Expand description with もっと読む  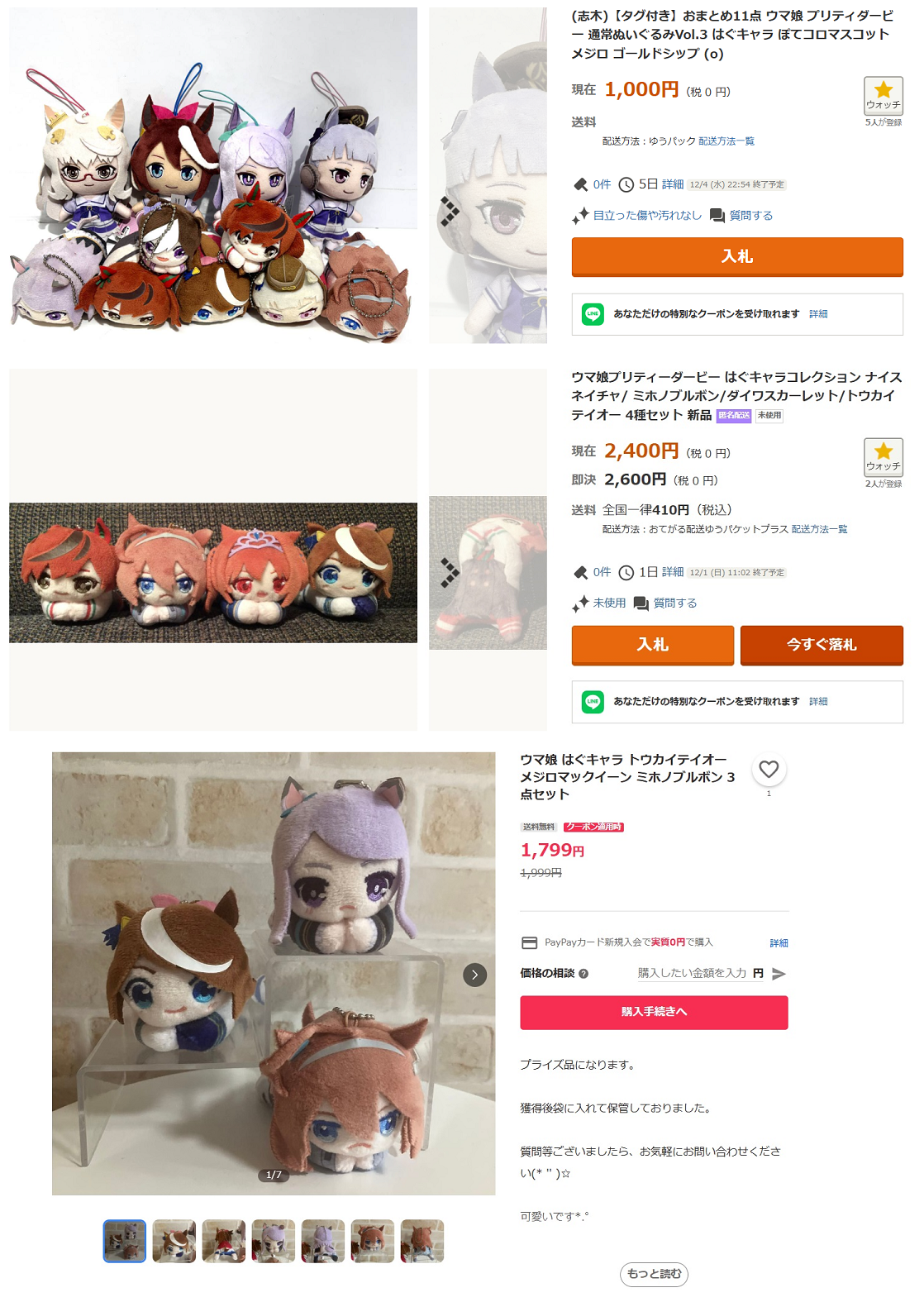click(x=654, y=1274)
